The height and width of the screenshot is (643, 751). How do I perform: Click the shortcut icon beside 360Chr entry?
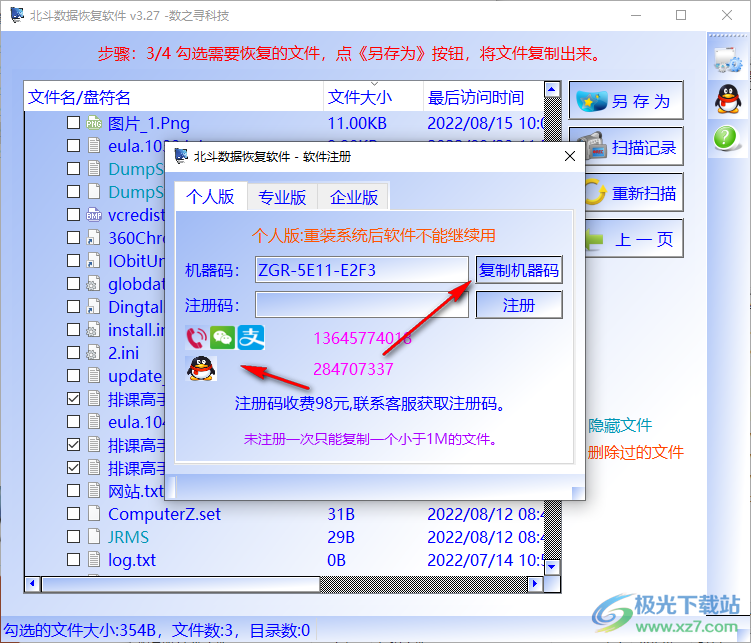[x=93, y=238]
